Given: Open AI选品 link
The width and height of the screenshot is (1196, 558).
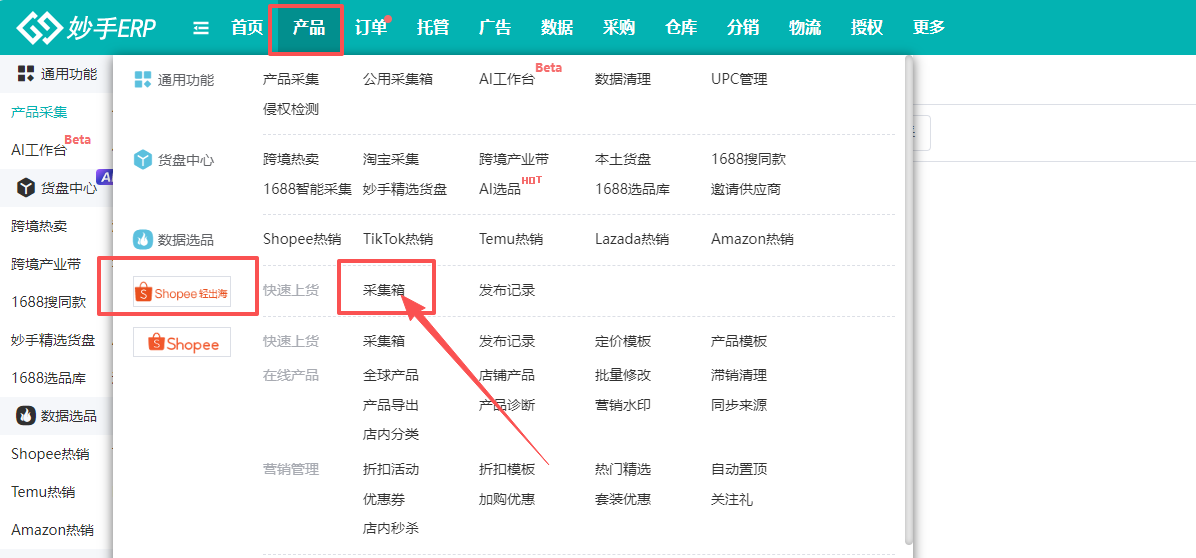Looking at the screenshot, I should click(500, 189).
